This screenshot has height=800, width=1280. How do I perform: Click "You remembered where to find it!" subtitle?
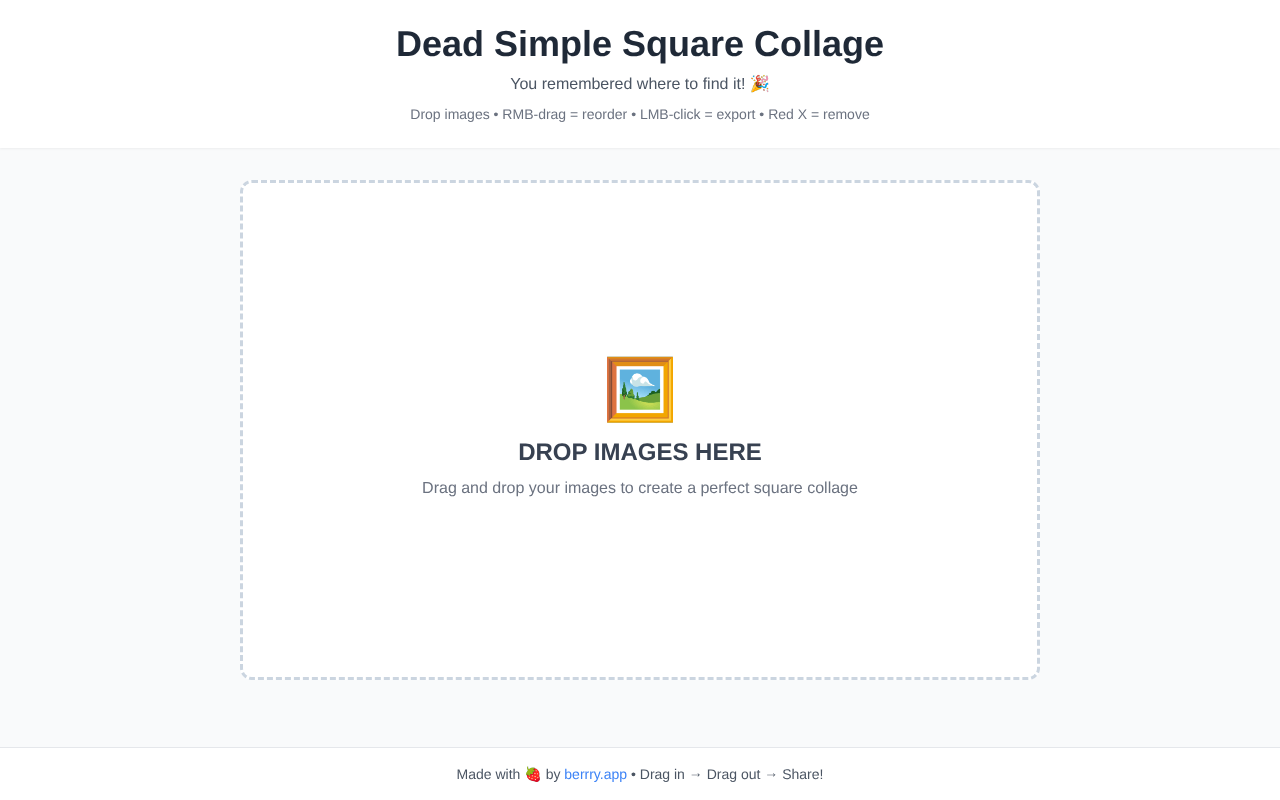[x=627, y=84]
